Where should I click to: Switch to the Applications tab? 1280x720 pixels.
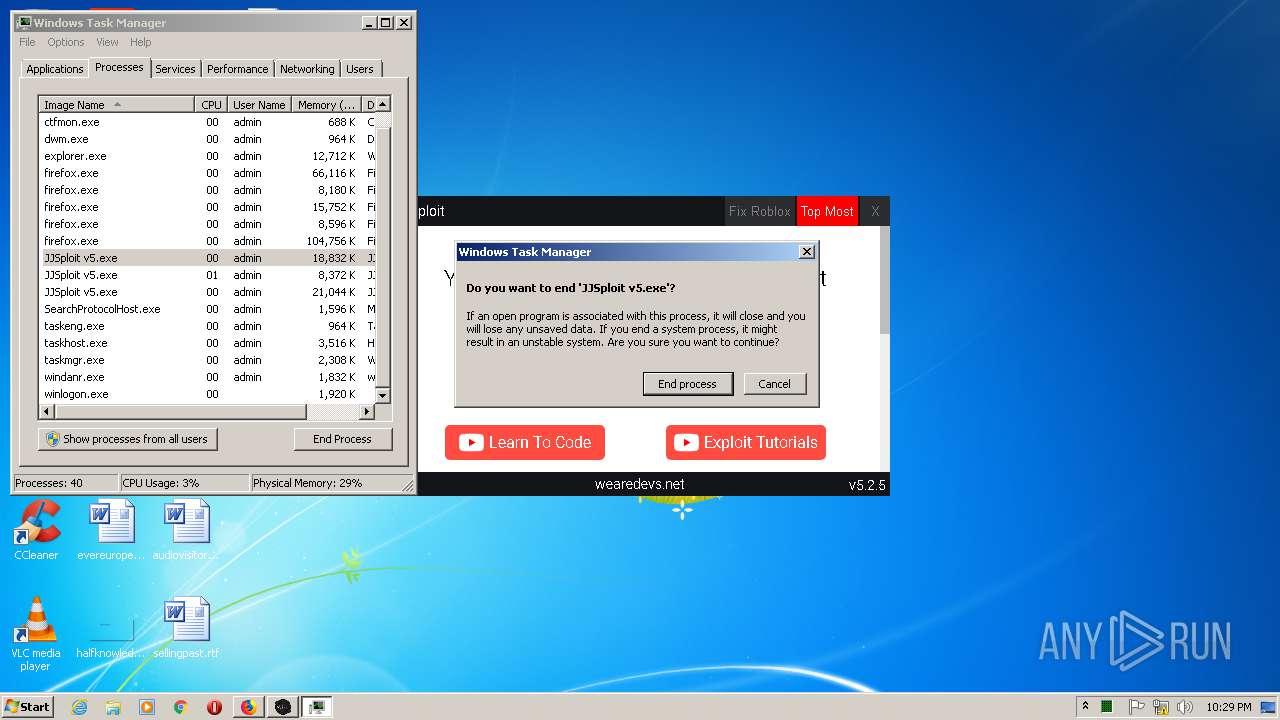(x=55, y=69)
